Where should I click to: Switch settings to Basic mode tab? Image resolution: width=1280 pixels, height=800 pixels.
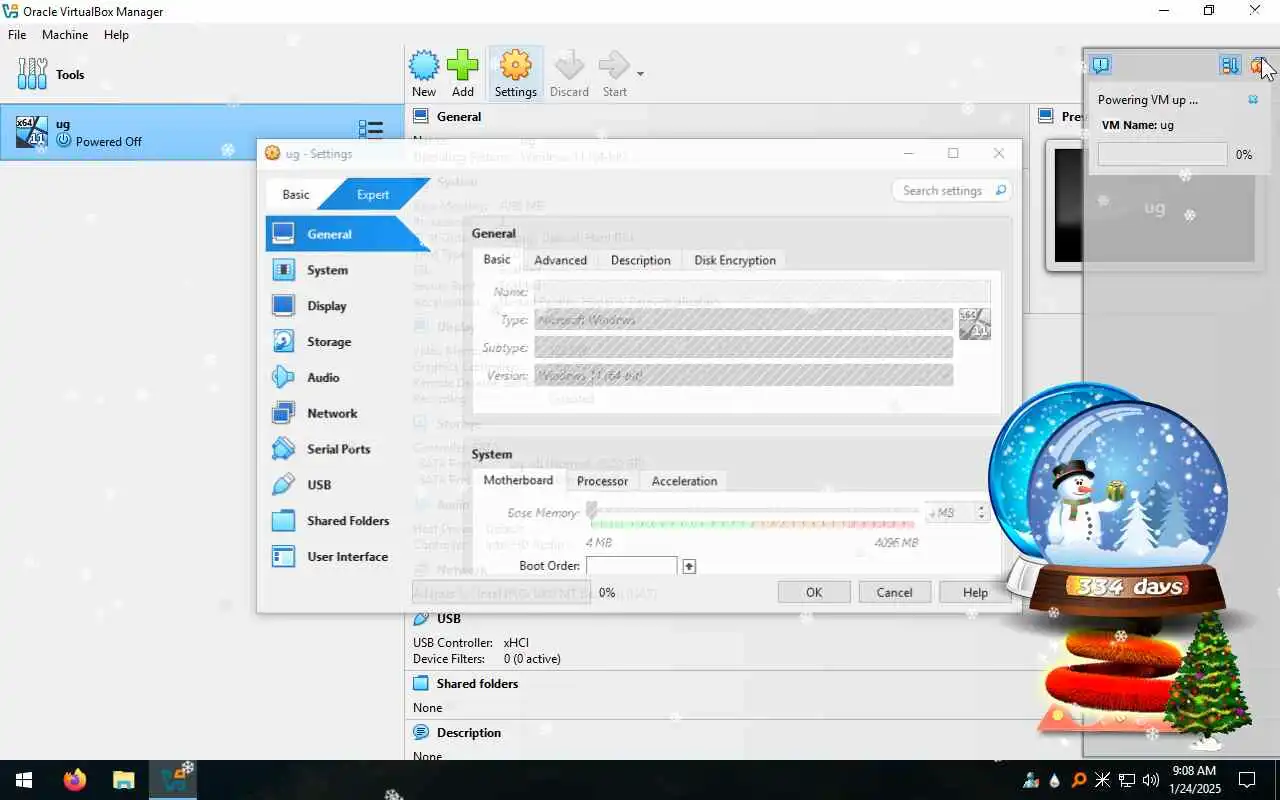(x=296, y=194)
